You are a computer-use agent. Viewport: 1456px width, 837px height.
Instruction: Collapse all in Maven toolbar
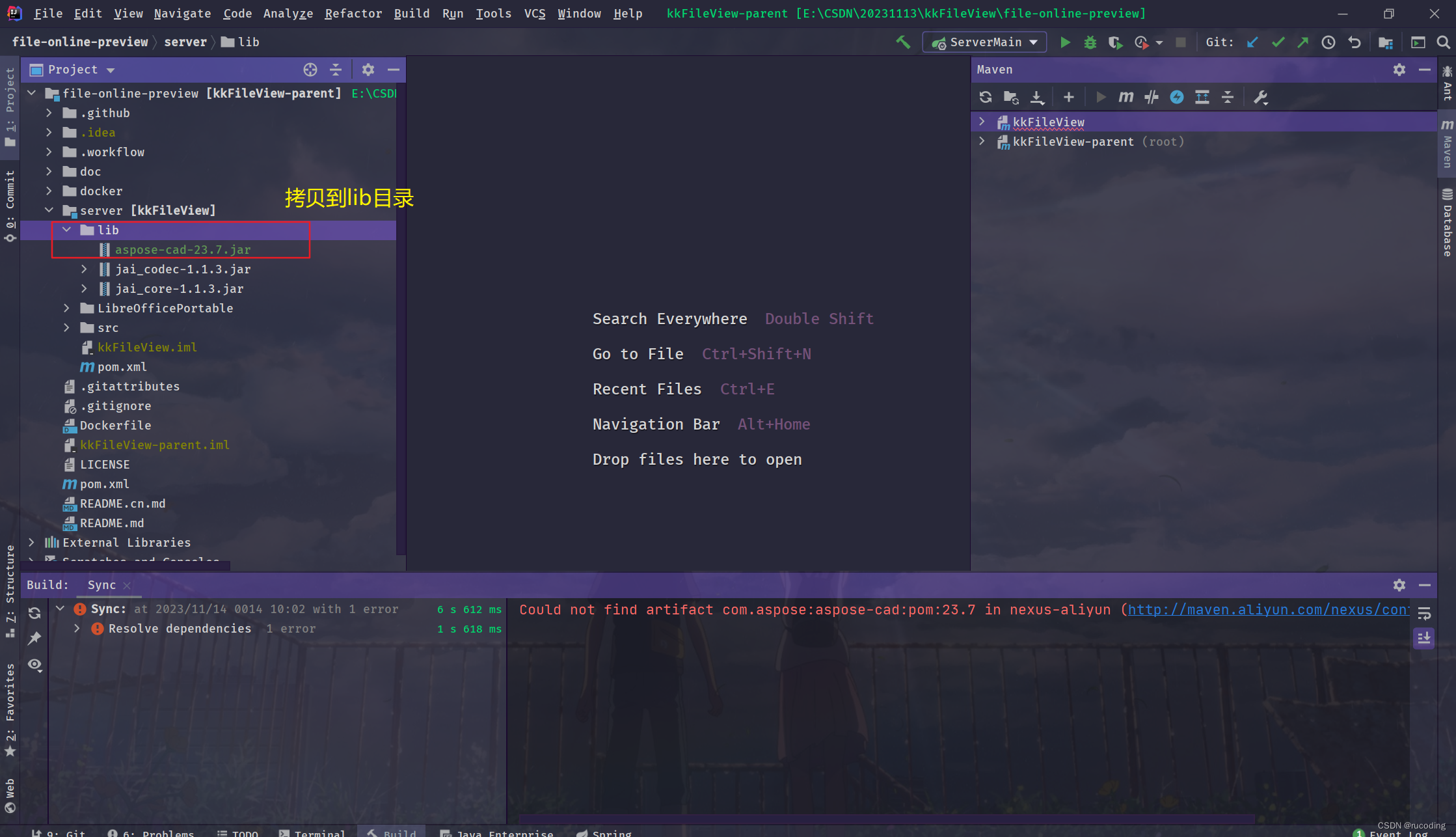point(1228,97)
